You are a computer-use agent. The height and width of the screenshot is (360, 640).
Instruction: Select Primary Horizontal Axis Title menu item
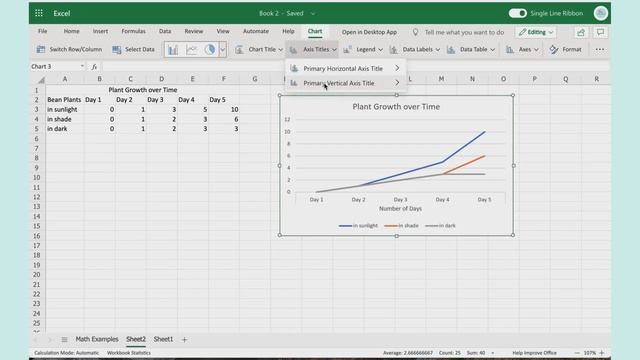click(x=345, y=69)
